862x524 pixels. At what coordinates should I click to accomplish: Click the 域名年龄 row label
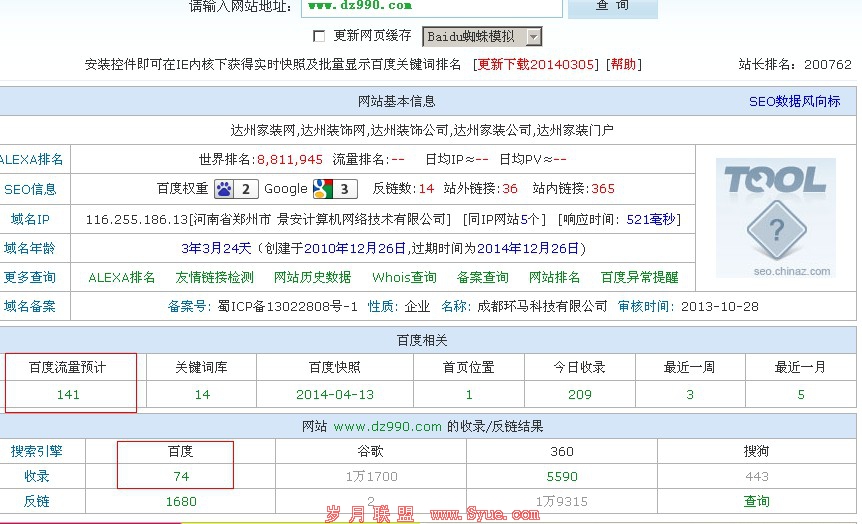point(30,249)
